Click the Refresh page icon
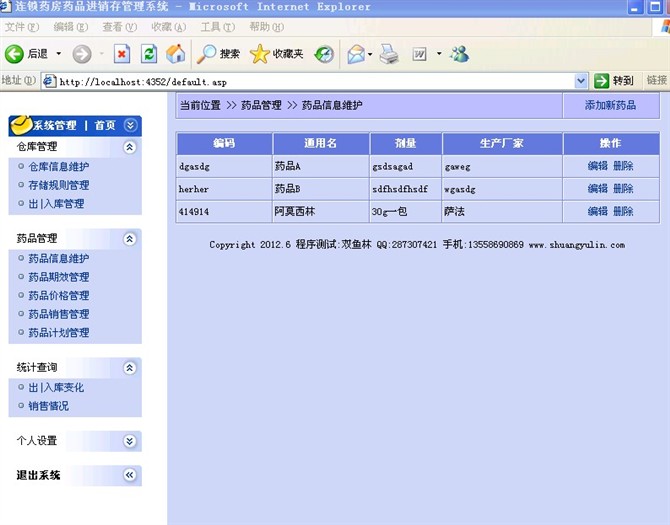Viewport: 670px width, 525px height. coord(149,54)
